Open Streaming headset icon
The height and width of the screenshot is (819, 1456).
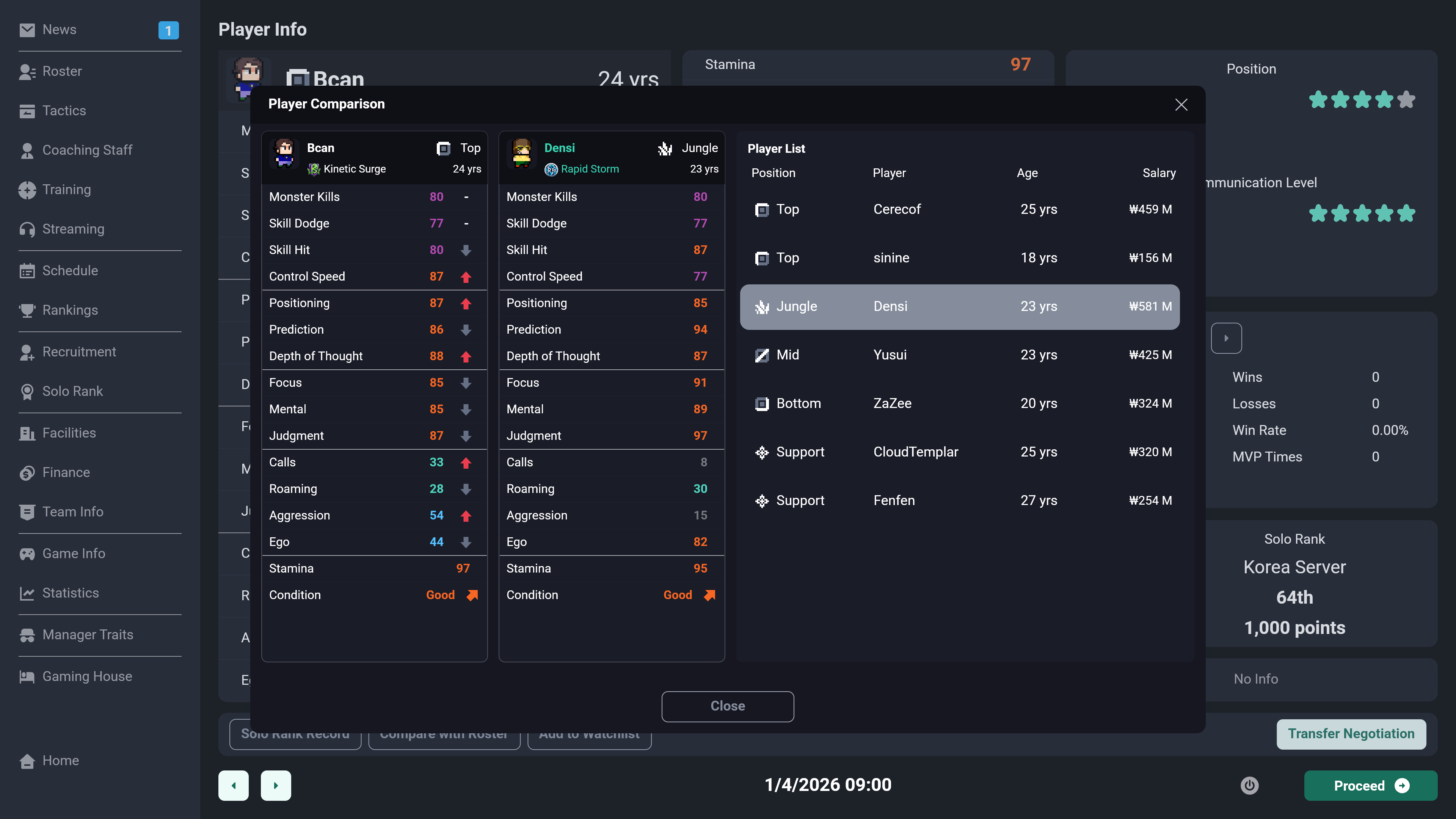pyautogui.click(x=27, y=229)
